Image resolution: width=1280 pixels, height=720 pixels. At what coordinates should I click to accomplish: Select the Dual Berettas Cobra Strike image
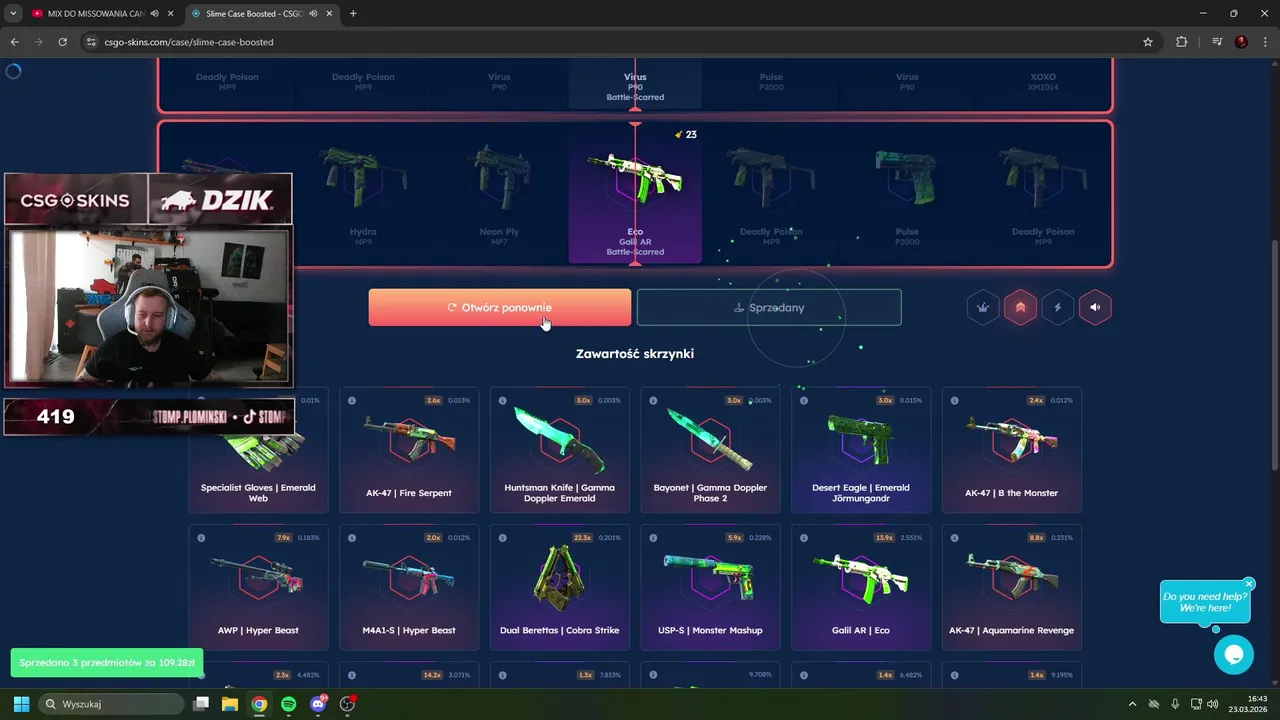coord(559,576)
